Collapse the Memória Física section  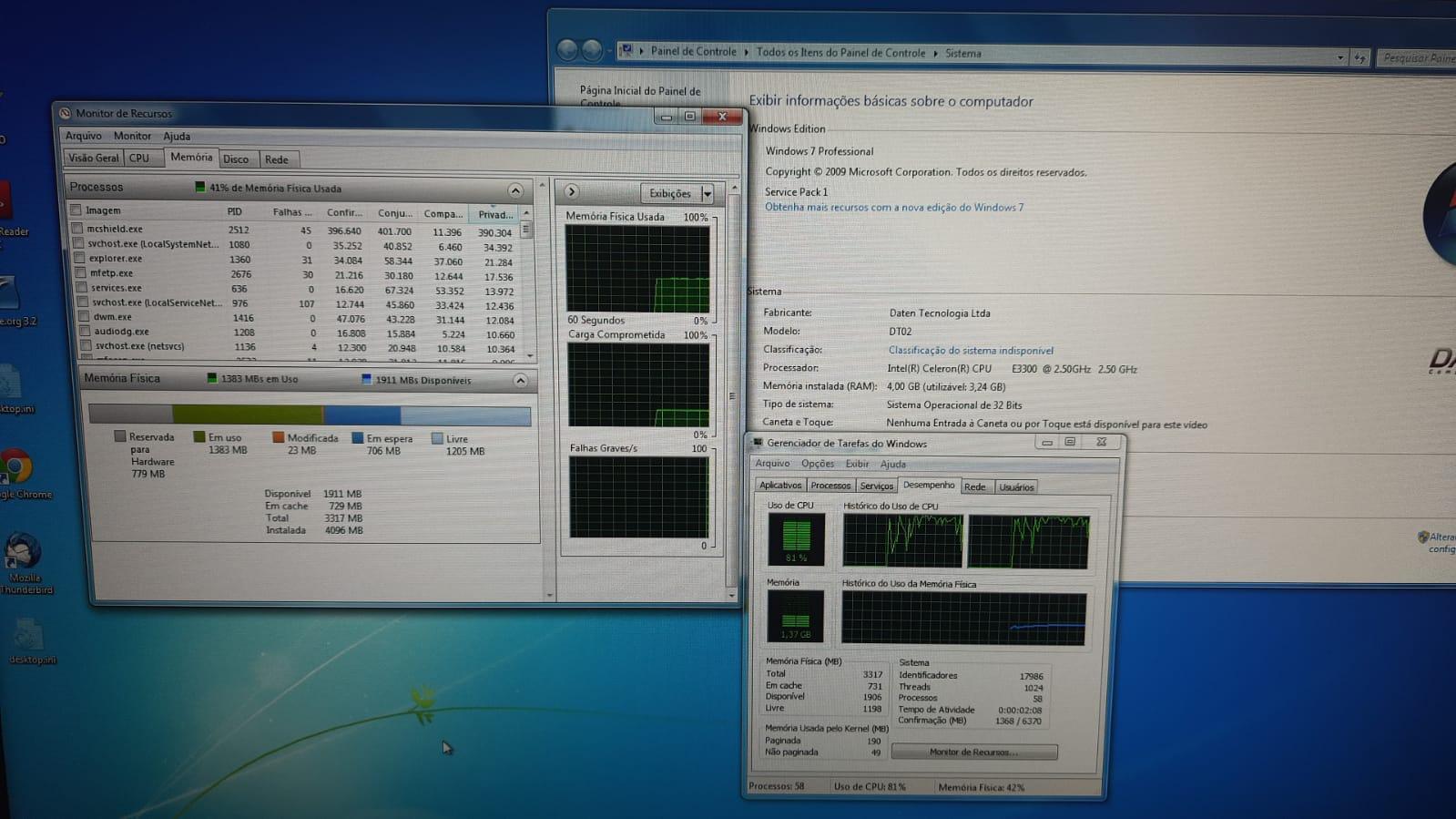point(520,381)
